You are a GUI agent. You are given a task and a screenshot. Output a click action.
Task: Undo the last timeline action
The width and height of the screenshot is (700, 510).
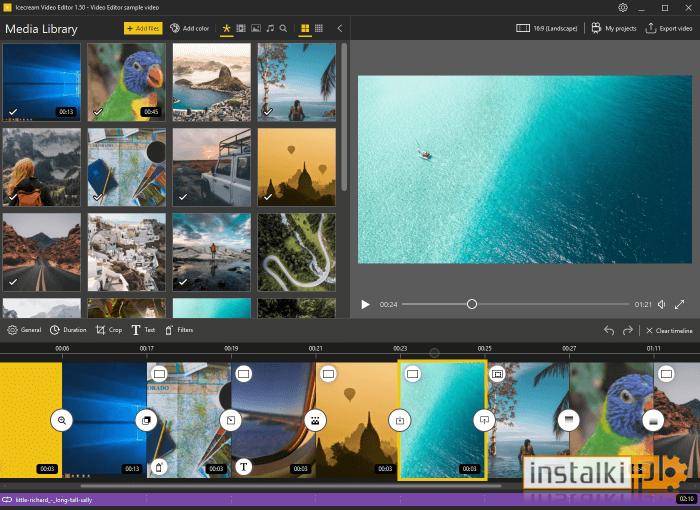pos(609,330)
